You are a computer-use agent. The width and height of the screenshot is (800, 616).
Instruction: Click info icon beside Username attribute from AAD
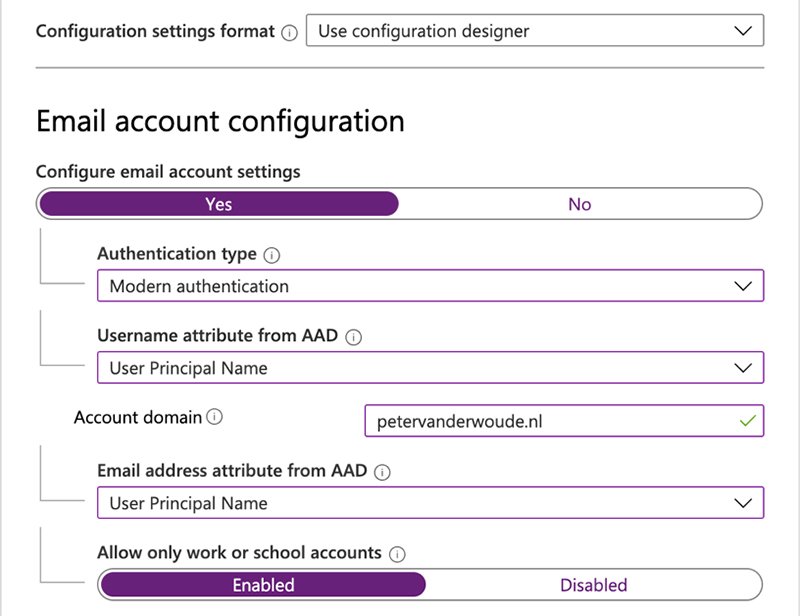352,337
